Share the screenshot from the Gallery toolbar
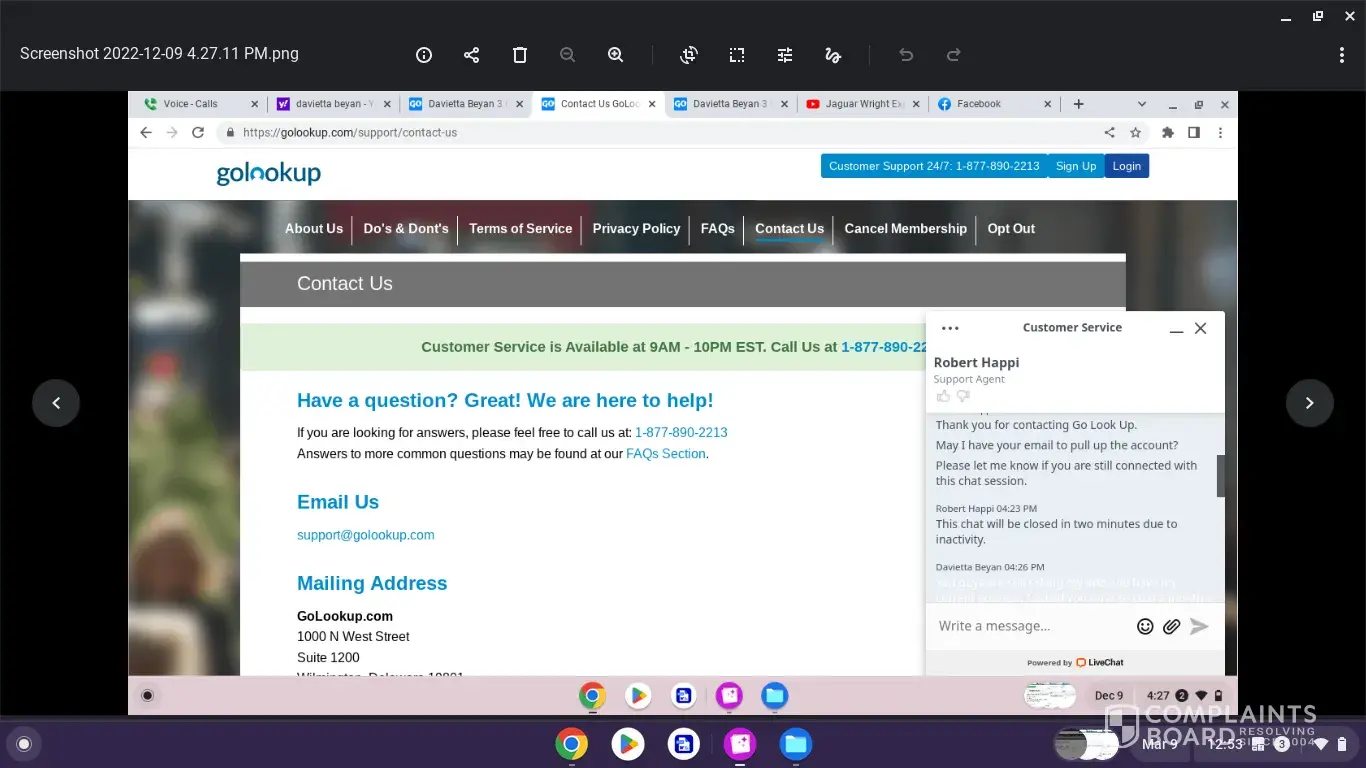 click(472, 55)
